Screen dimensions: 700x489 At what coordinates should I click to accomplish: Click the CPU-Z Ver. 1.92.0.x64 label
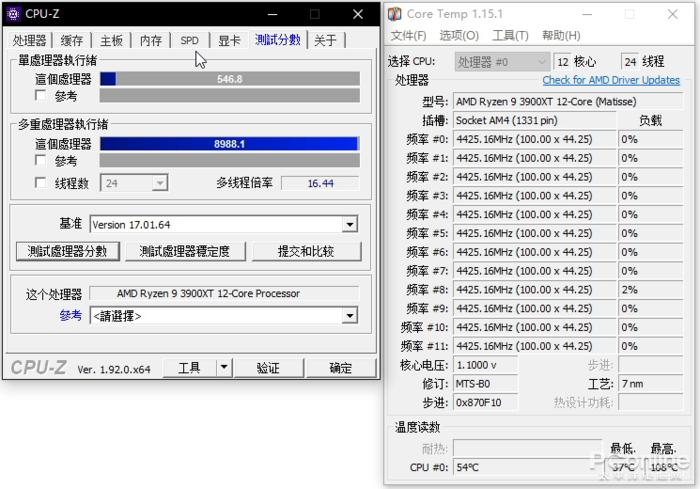[x=114, y=369]
